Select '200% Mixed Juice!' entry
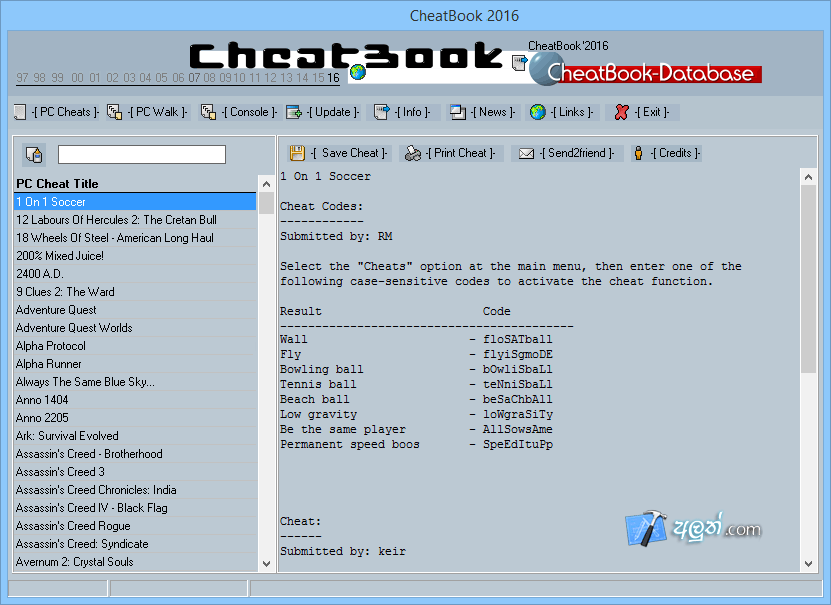 coord(135,256)
